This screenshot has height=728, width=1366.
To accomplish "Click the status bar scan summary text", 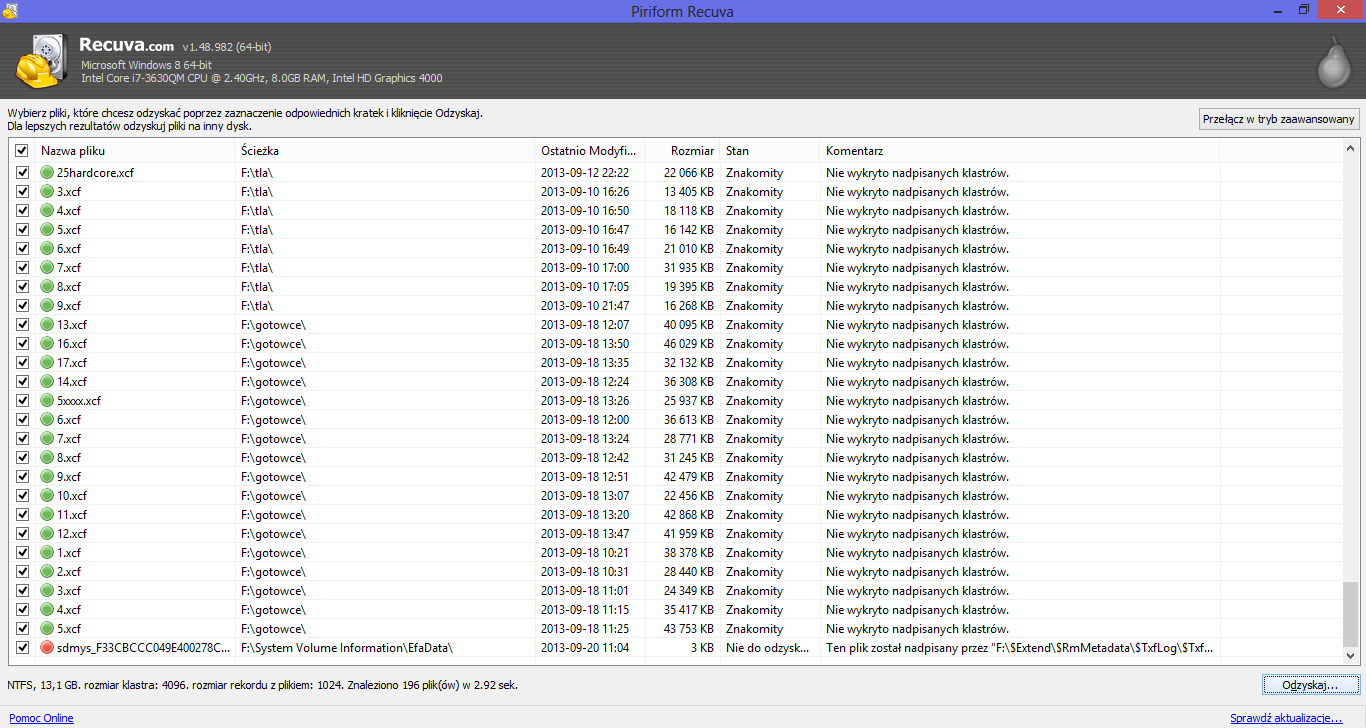I will click(x=263, y=685).
